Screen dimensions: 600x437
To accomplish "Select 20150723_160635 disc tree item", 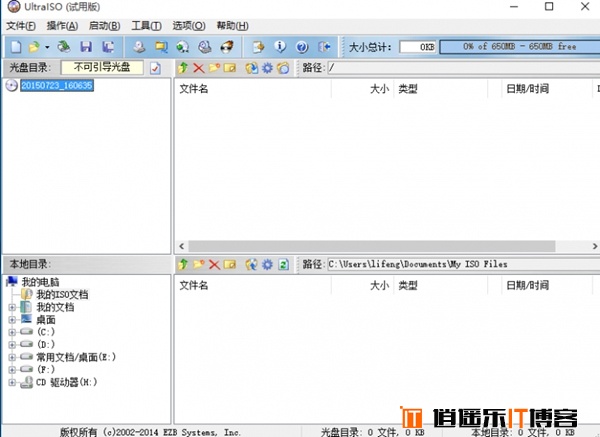I will (57, 85).
